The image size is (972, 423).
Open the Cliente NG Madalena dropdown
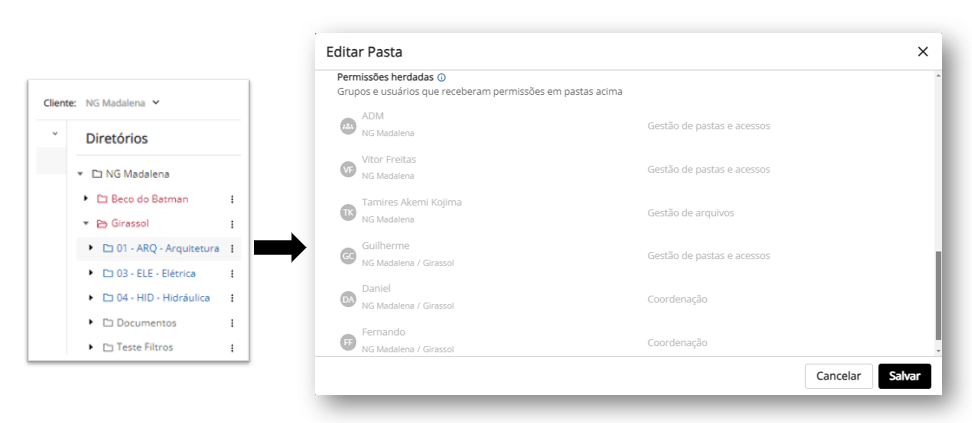click(x=122, y=103)
